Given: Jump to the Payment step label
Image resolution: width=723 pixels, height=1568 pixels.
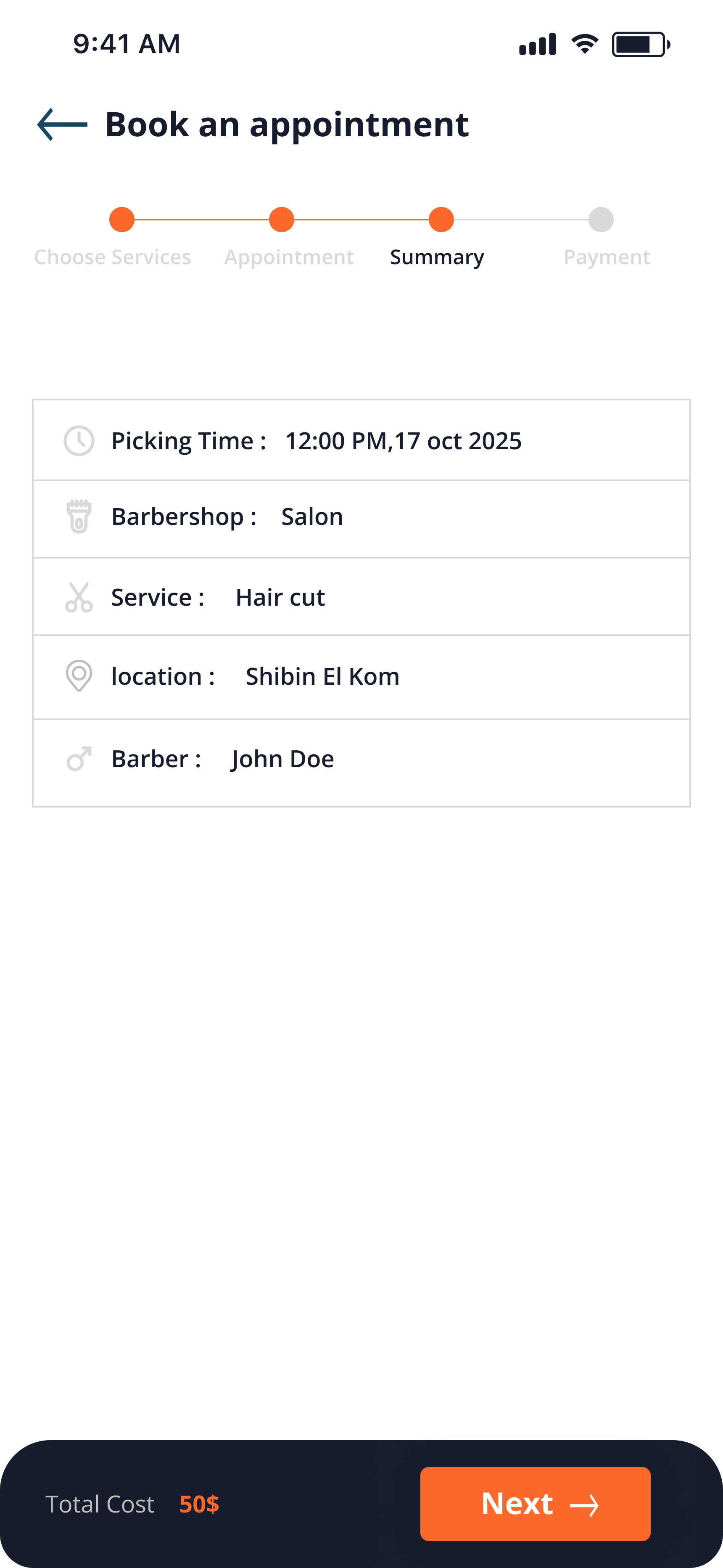Looking at the screenshot, I should tap(607, 257).
